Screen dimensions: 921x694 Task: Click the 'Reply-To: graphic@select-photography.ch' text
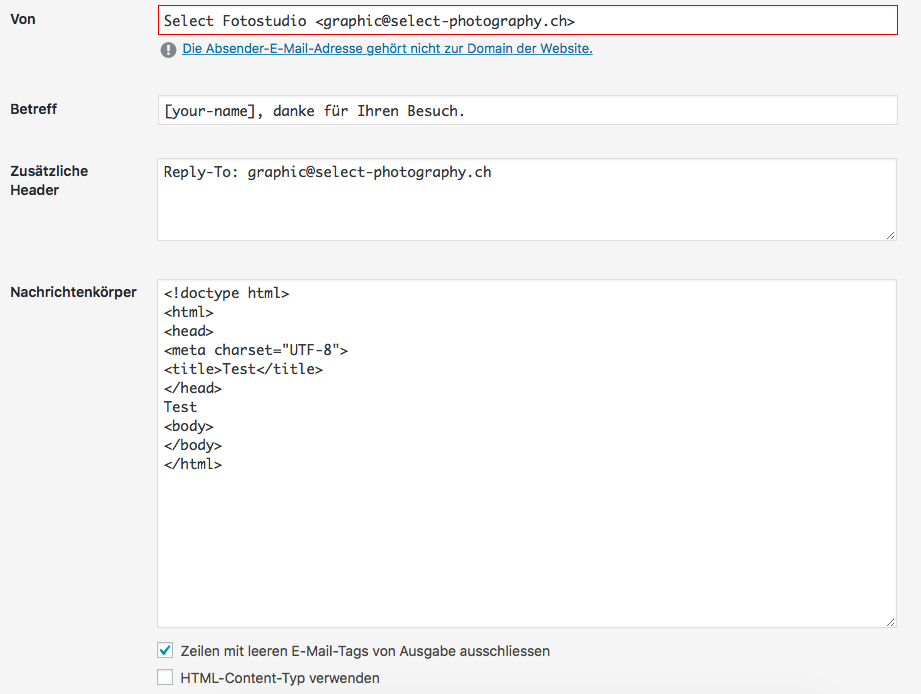tap(328, 172)
